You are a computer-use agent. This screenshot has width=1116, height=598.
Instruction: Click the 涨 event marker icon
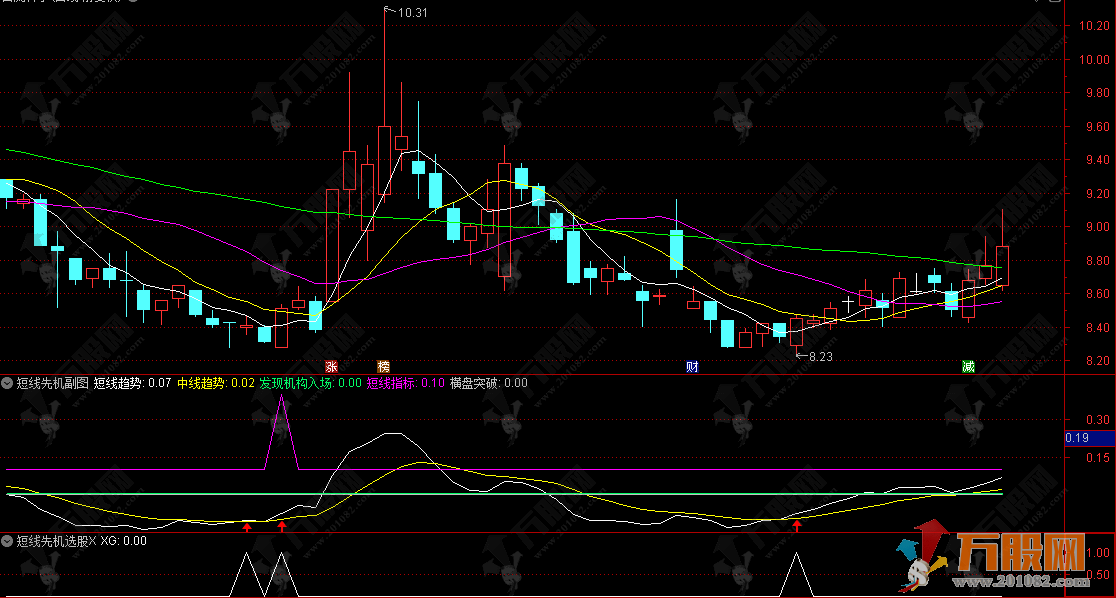click(x=331, y=366)
